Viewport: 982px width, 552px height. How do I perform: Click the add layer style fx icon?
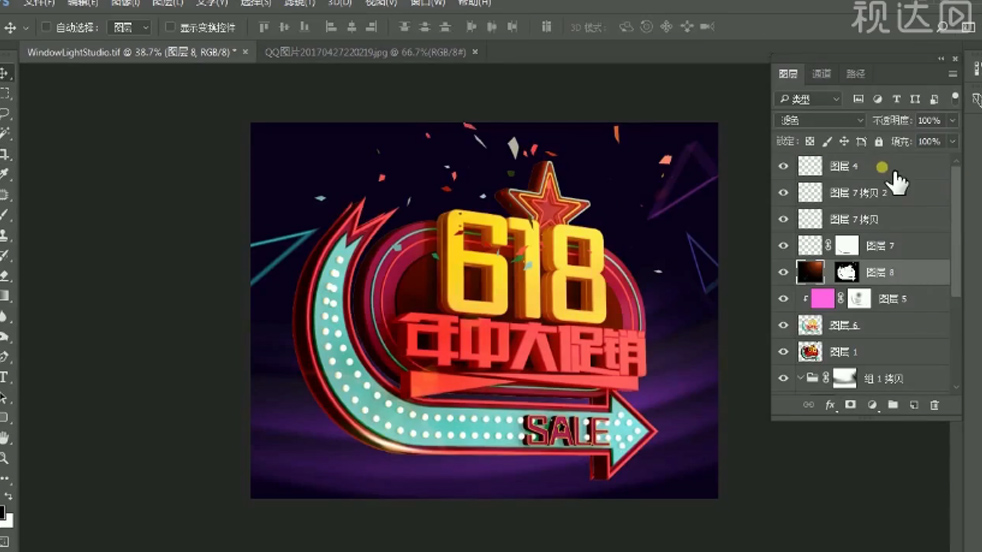[830, 405]
